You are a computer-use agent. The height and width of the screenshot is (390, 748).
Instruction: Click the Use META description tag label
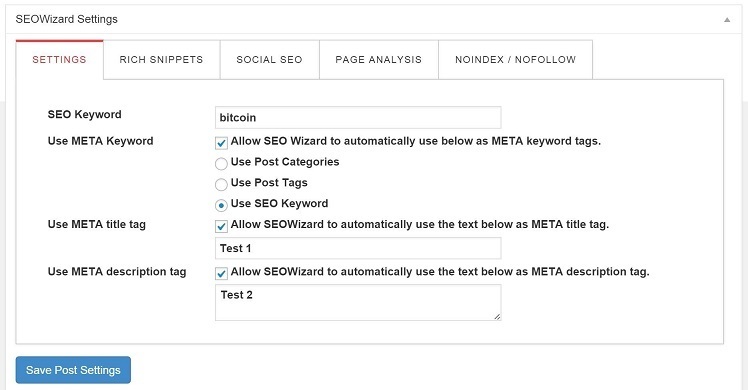pos(117,272)
